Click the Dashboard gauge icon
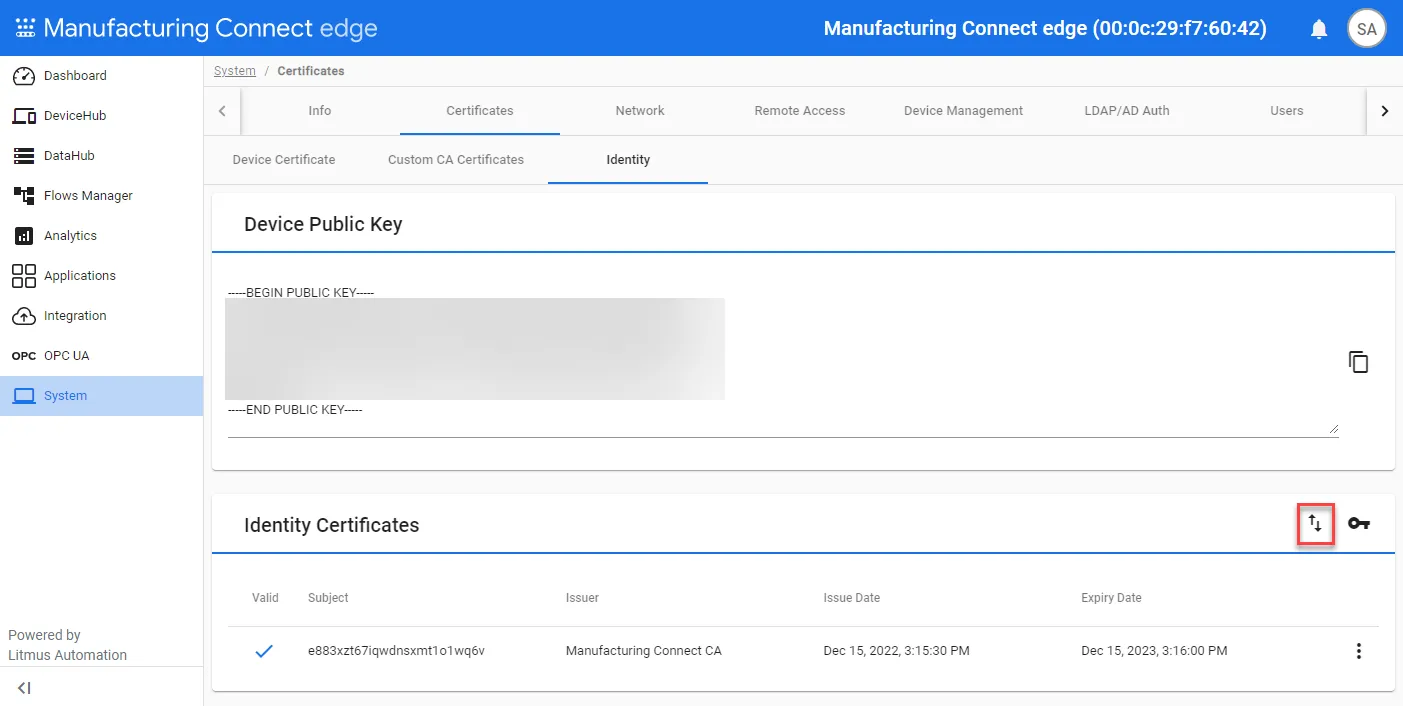 (x=24, y=76)
